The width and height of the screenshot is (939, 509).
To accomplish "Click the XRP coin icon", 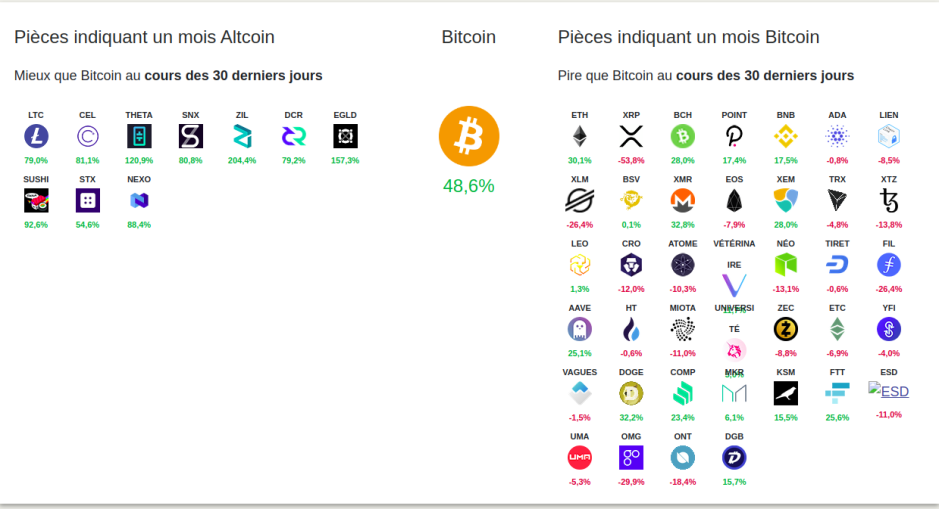I will coord(631,137).
